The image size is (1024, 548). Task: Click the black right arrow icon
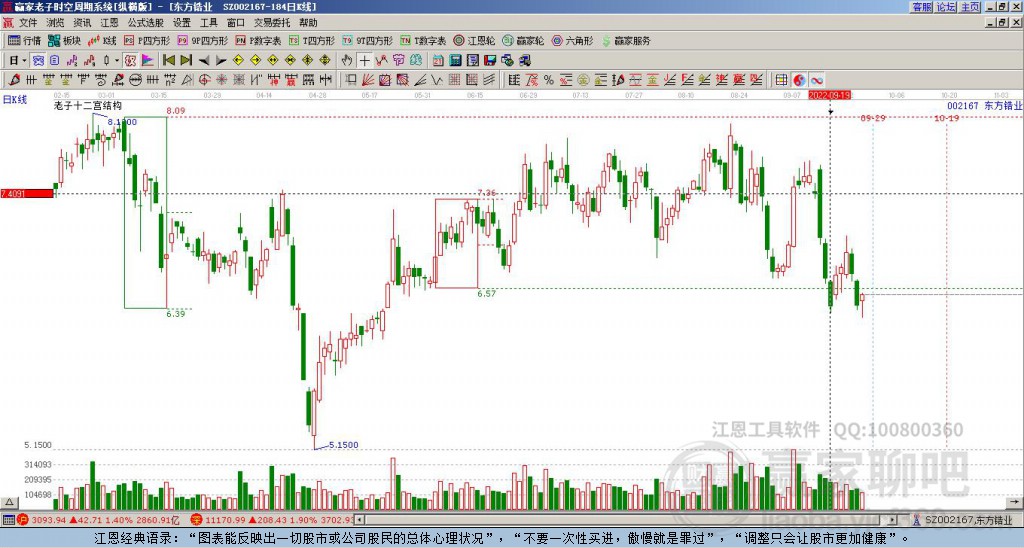coord(221,61)
